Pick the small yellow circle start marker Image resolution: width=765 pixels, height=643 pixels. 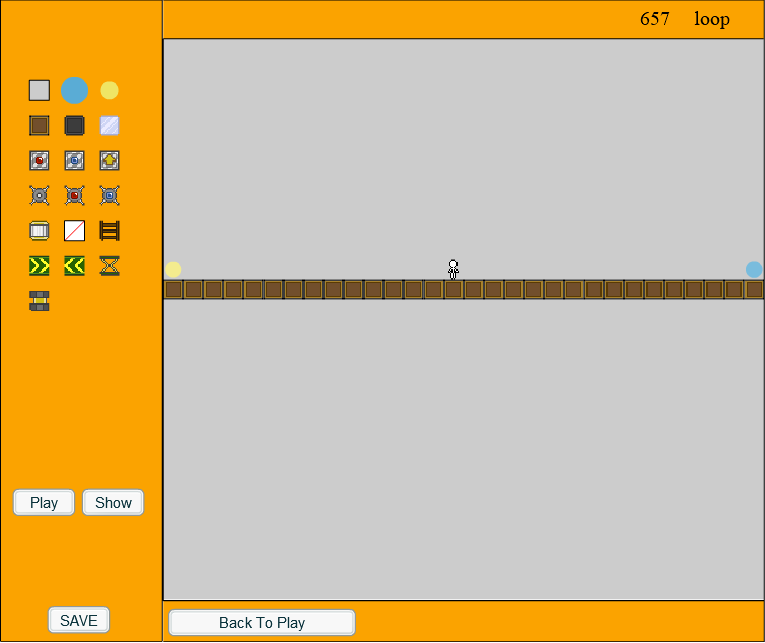[x=109, y=90]
